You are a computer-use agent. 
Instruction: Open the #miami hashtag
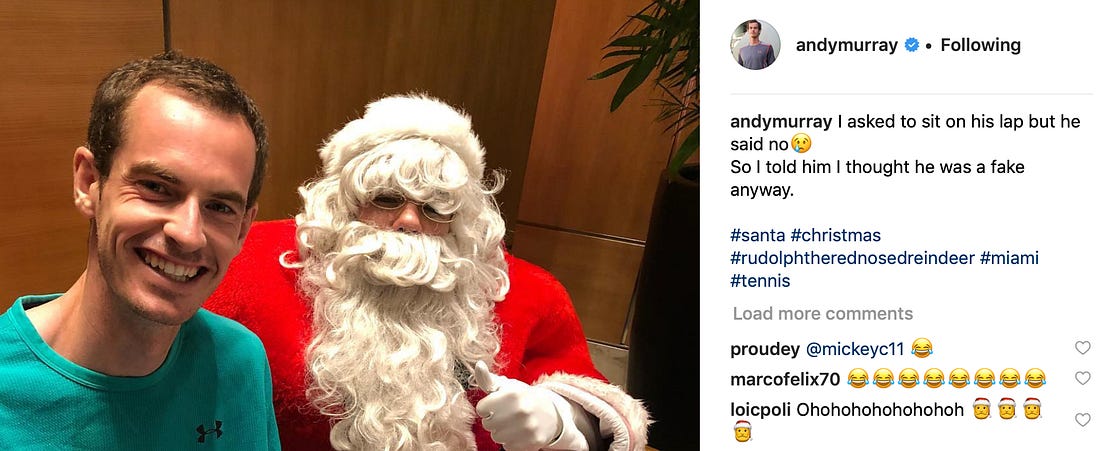pyautogui.click(x=1010, y=258)
